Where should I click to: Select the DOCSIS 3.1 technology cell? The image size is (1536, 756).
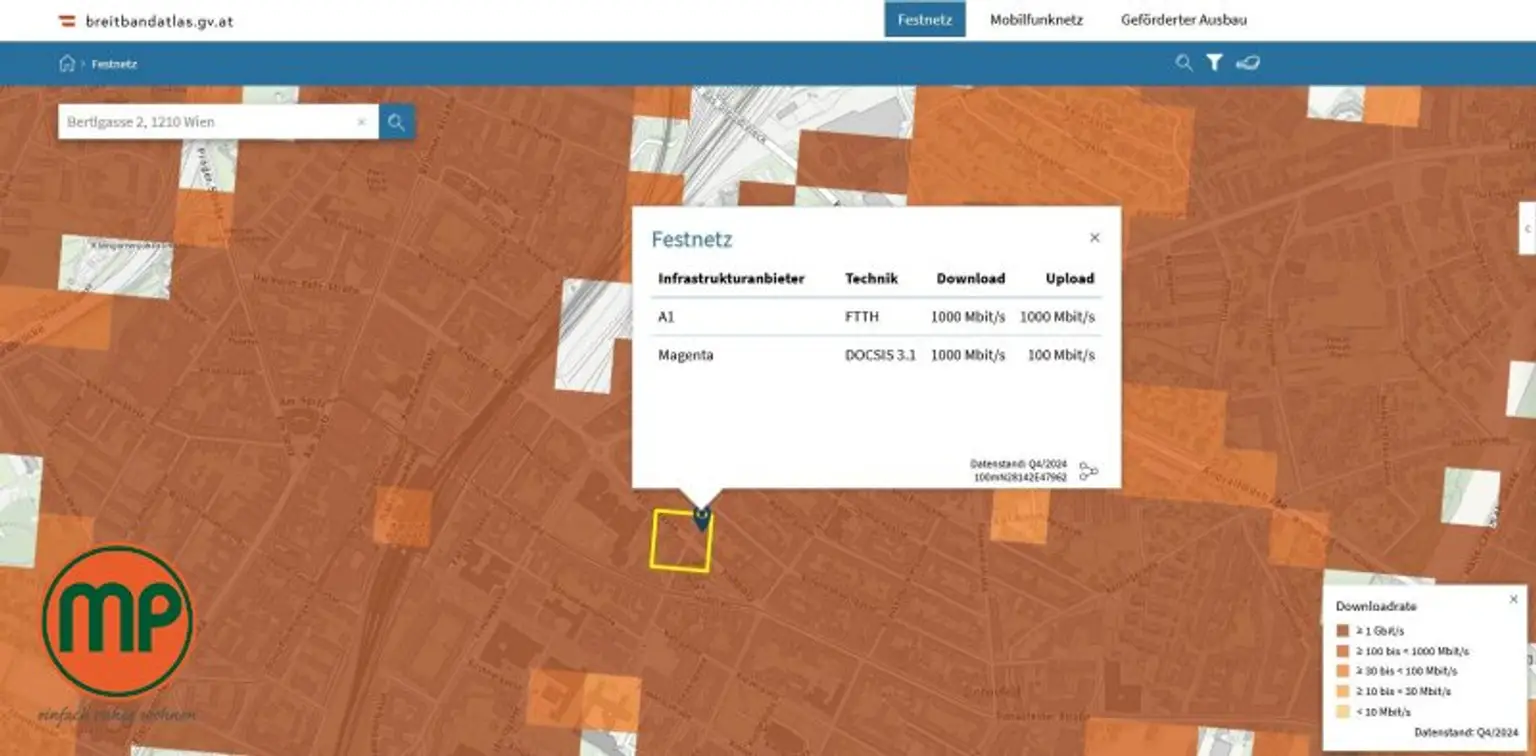click(x=880, y=355)
